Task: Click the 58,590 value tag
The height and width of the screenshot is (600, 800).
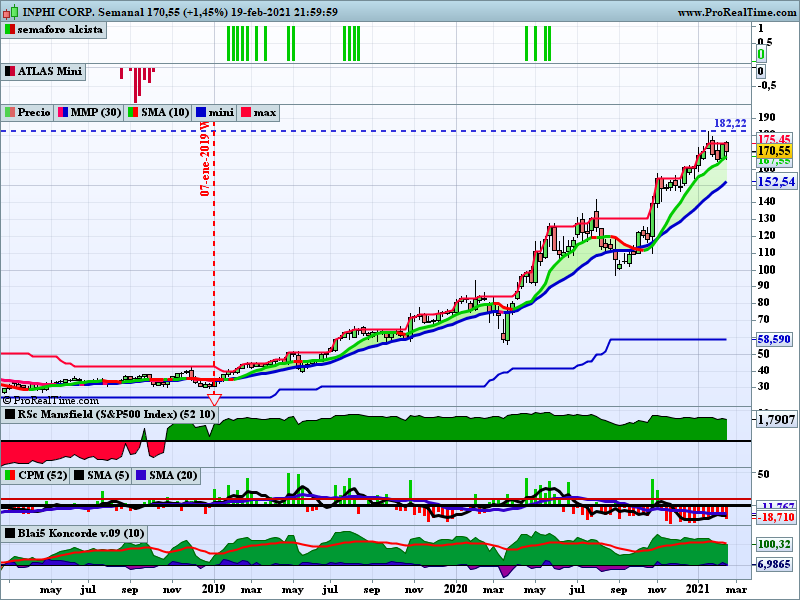Action: click(774, 339)
